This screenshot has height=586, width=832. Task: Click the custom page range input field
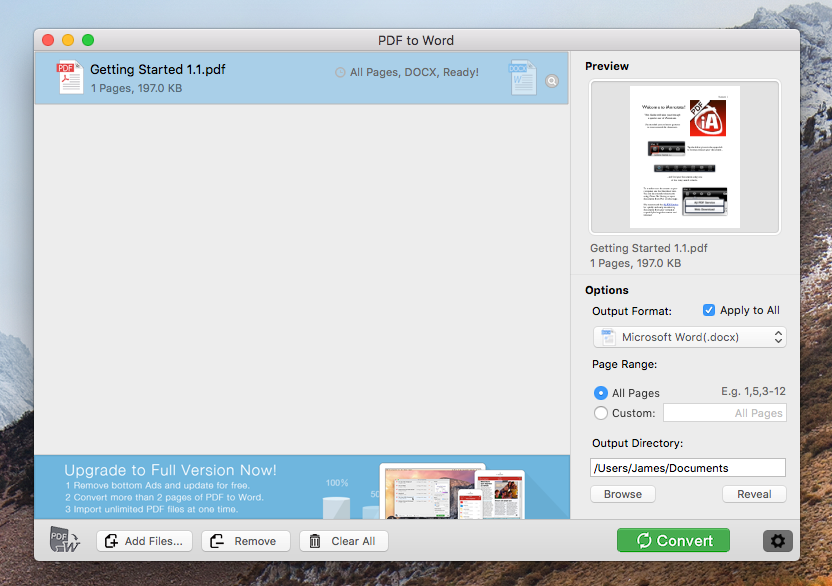[x=725, y=413]
